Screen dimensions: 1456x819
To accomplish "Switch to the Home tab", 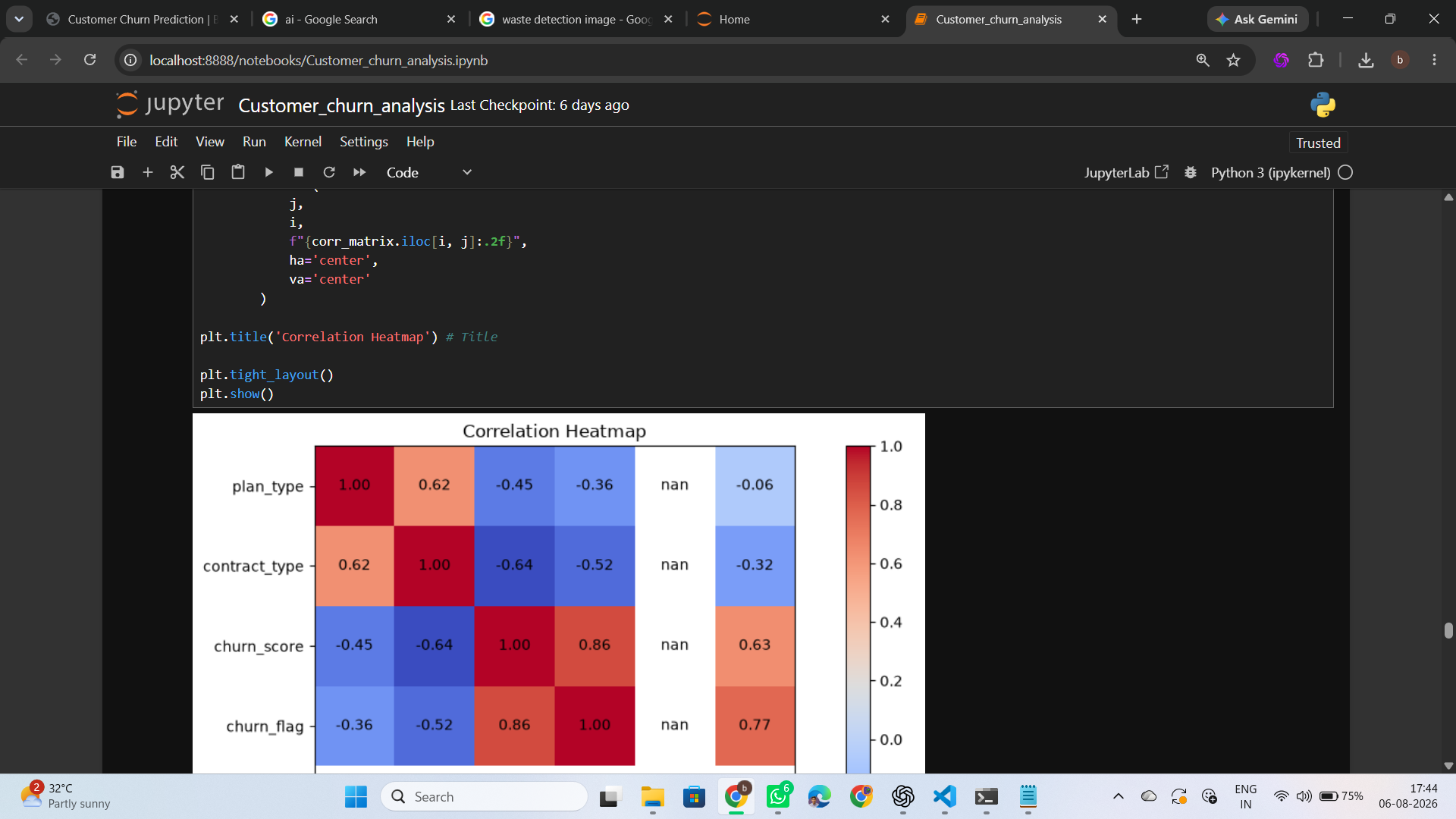I will (x=792, y=20).
